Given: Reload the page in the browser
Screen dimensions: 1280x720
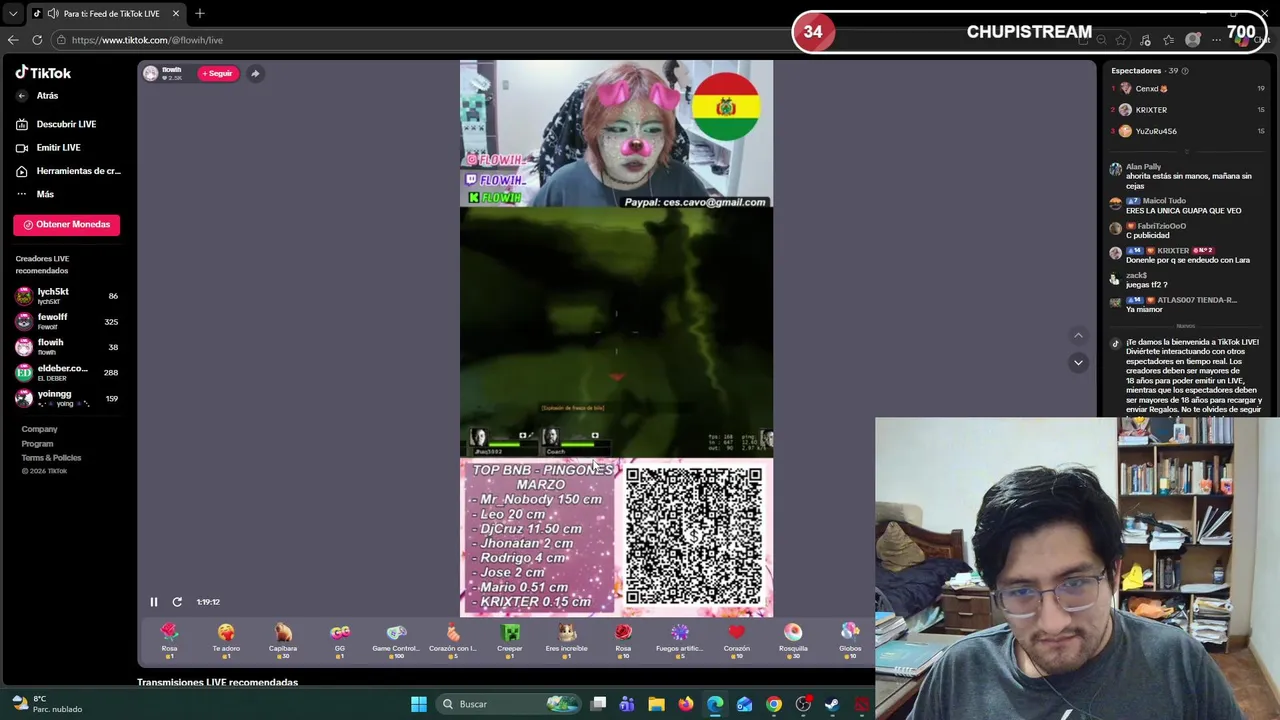Looking at the screenshot, I should point(37,40).
